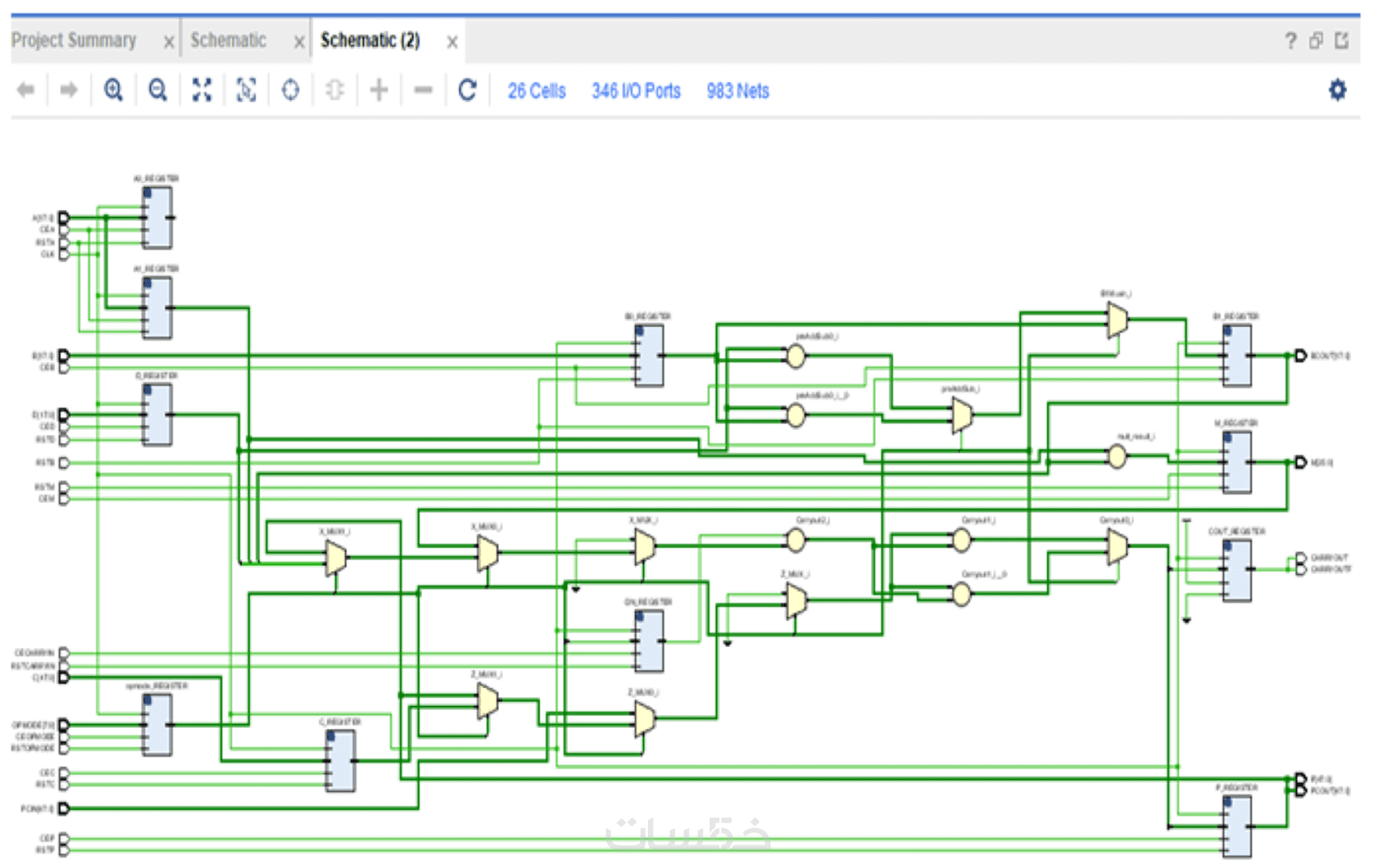
Task: Open quick help question mark
Action: 1290,40
